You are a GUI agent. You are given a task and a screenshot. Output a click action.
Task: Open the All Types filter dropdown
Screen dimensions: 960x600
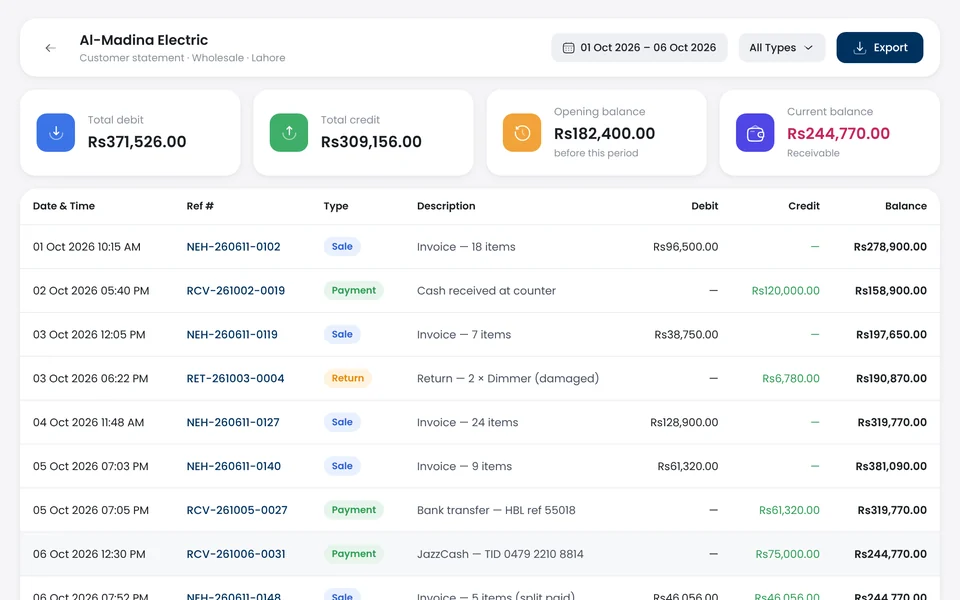782,48
